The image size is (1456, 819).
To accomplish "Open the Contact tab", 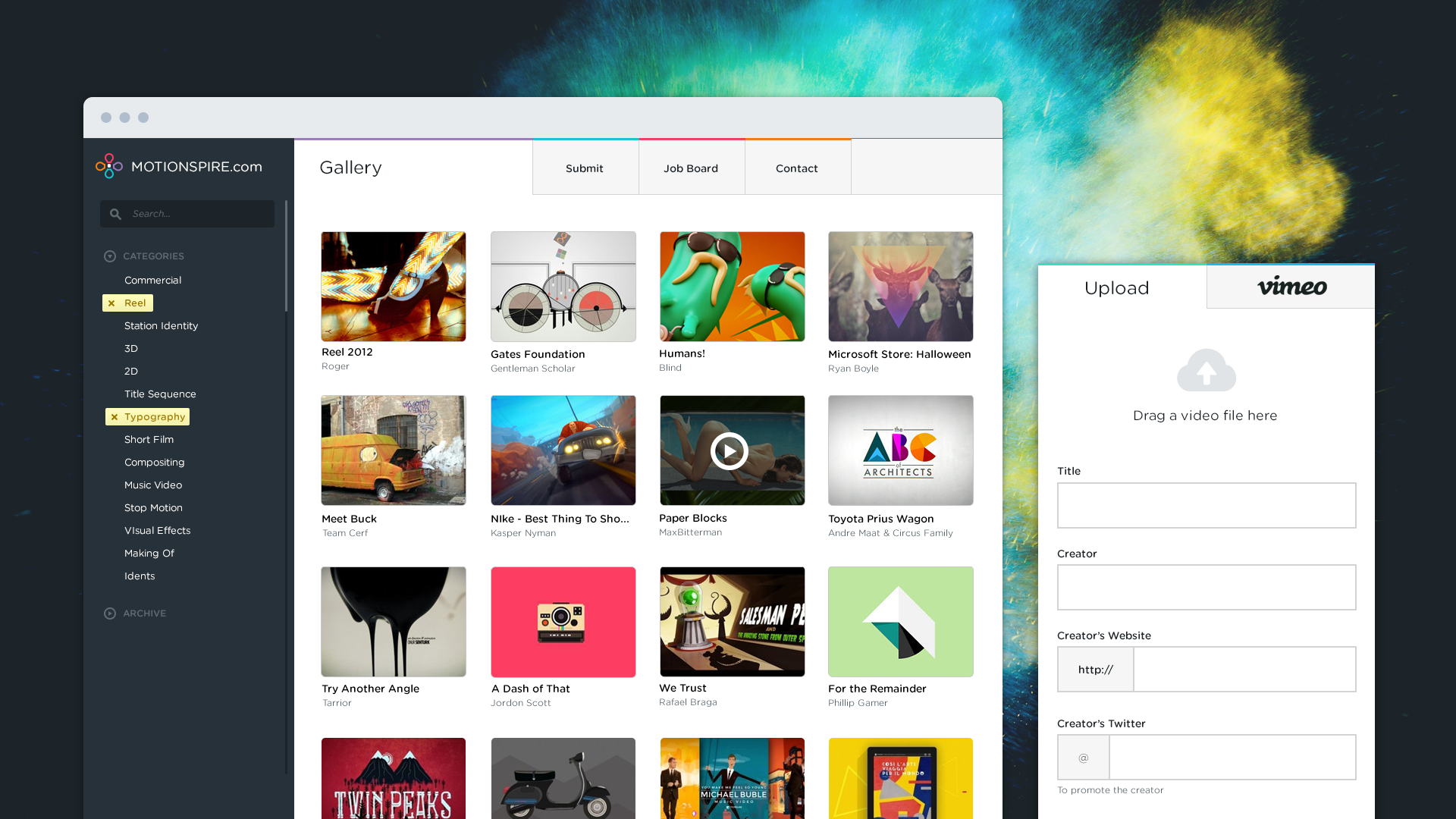I will pos(796,168).
